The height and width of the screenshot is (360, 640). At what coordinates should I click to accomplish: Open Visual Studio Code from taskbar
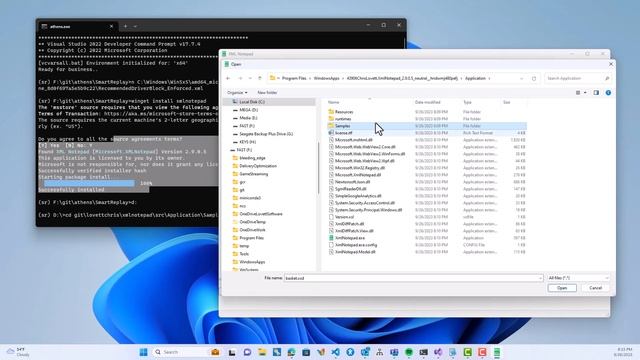[336, 352]
